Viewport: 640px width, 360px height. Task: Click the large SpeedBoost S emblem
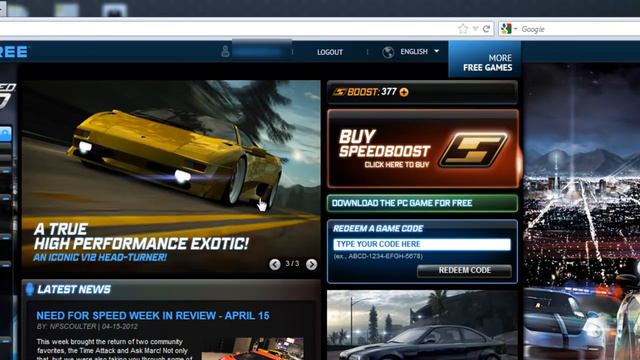pyautogui.click(x=473, y=151)
